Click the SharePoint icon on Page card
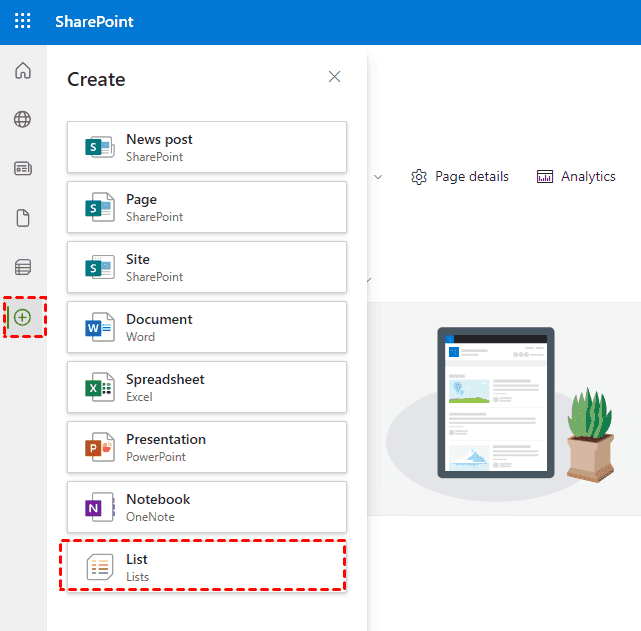The image size is (641, 631). (x=99, y=207)
